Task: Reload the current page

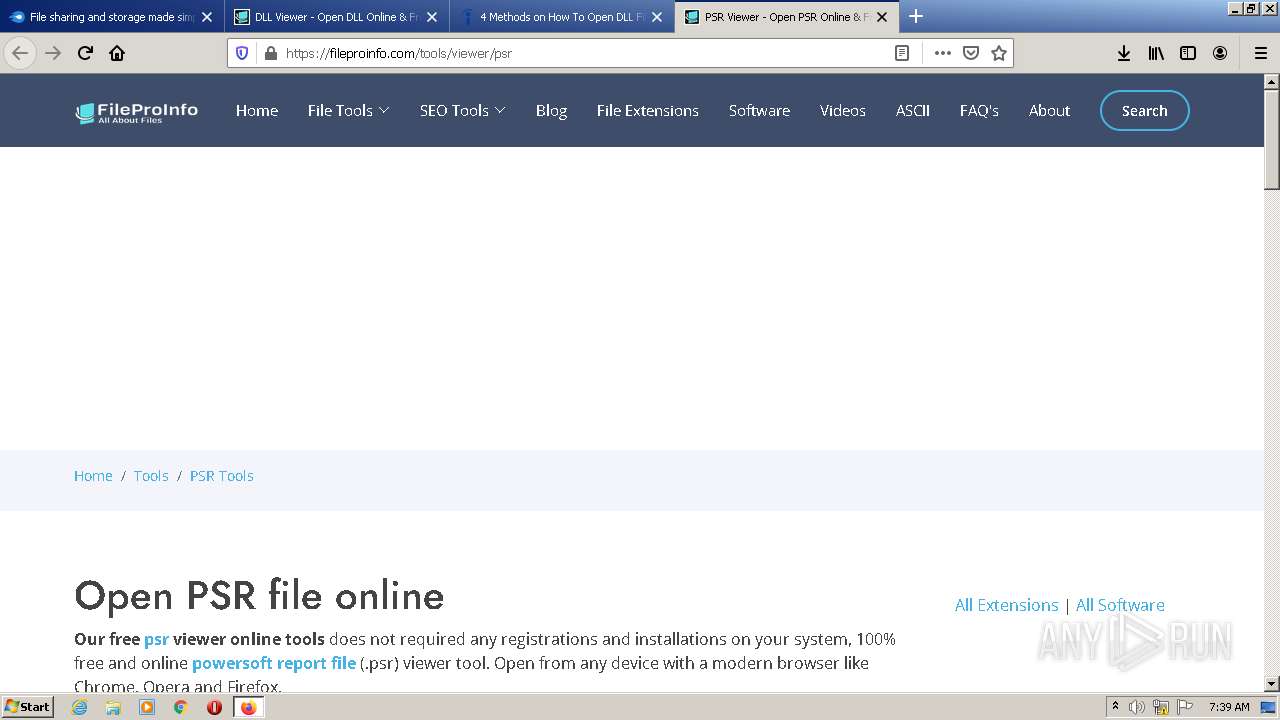Action: (85, 53)
